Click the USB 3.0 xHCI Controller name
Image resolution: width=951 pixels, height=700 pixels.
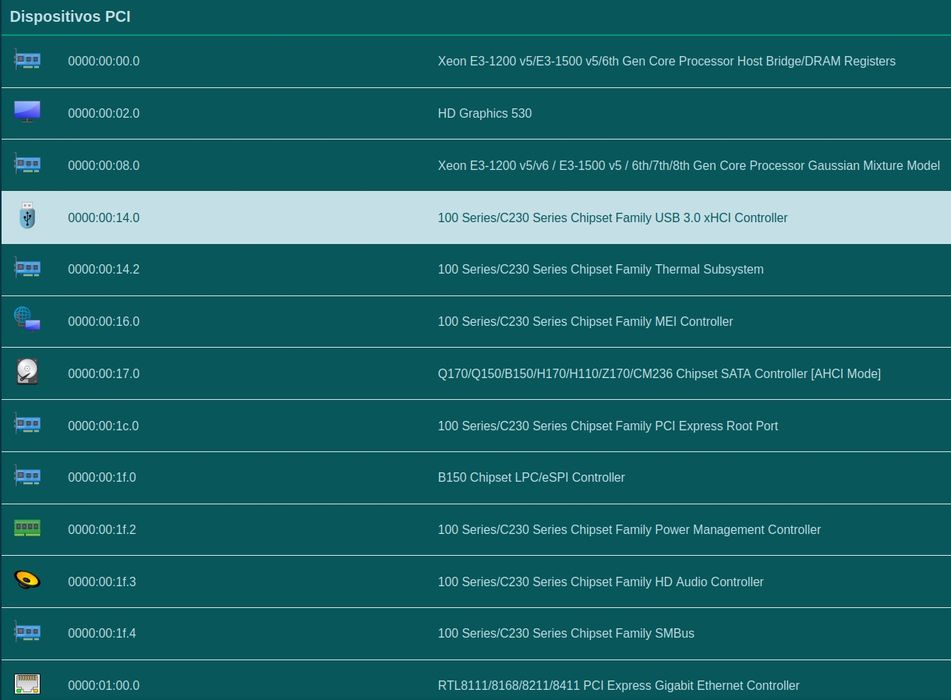pyautogui.click(x=613, y=218)
